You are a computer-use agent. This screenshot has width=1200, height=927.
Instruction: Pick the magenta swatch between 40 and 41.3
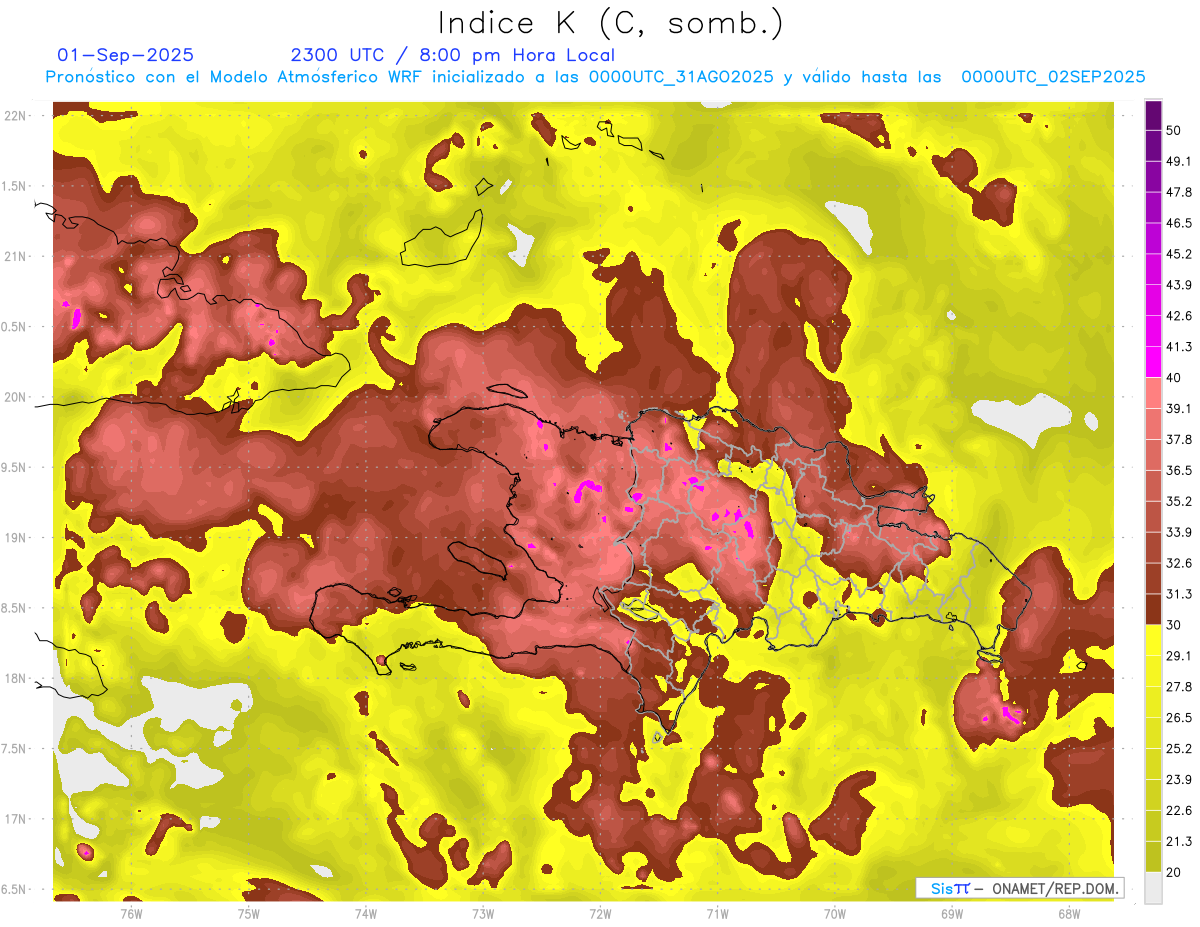[x=1153, y=362]
